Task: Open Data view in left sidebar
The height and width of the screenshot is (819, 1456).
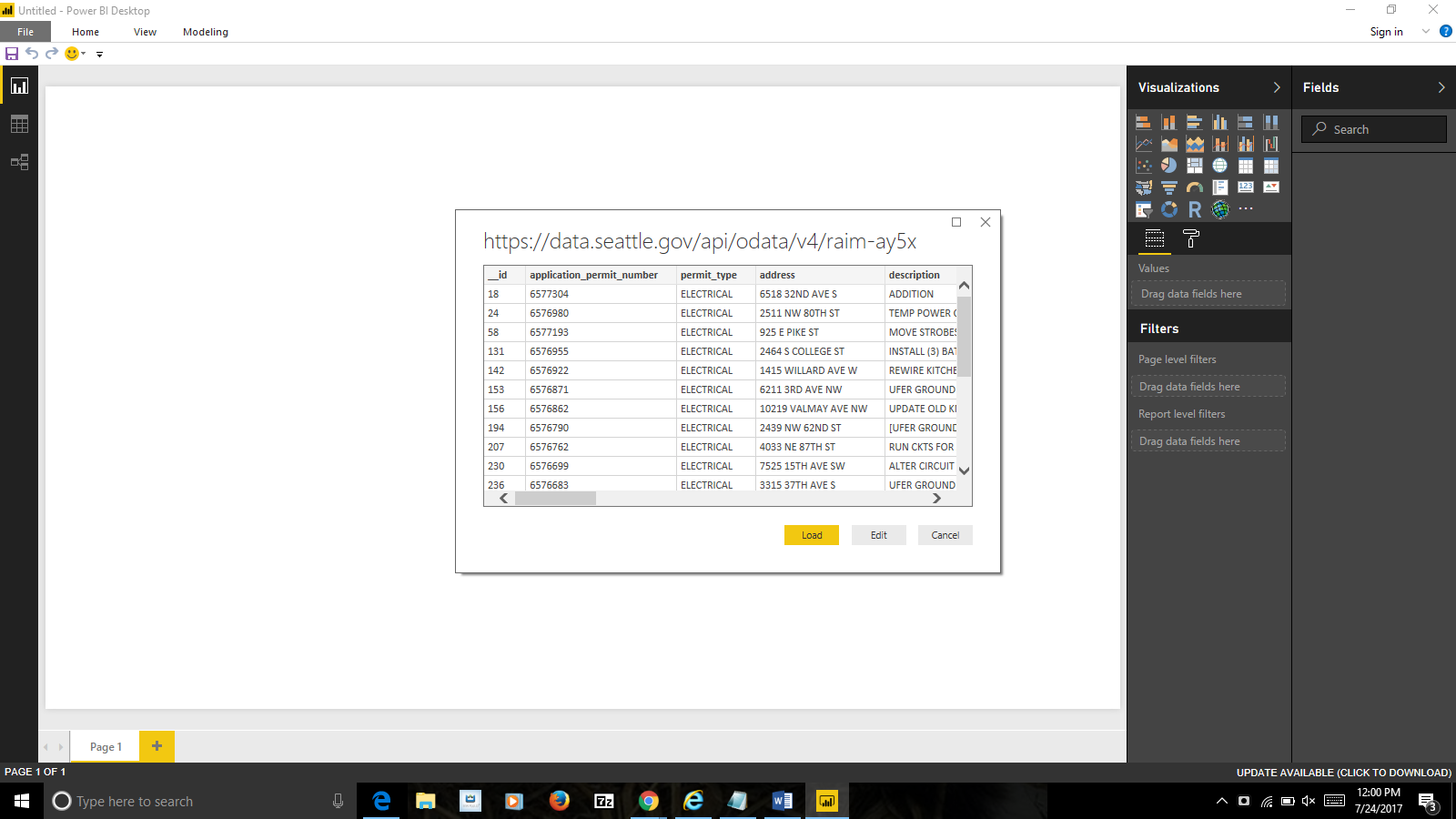Action: (x=19, y=125)
